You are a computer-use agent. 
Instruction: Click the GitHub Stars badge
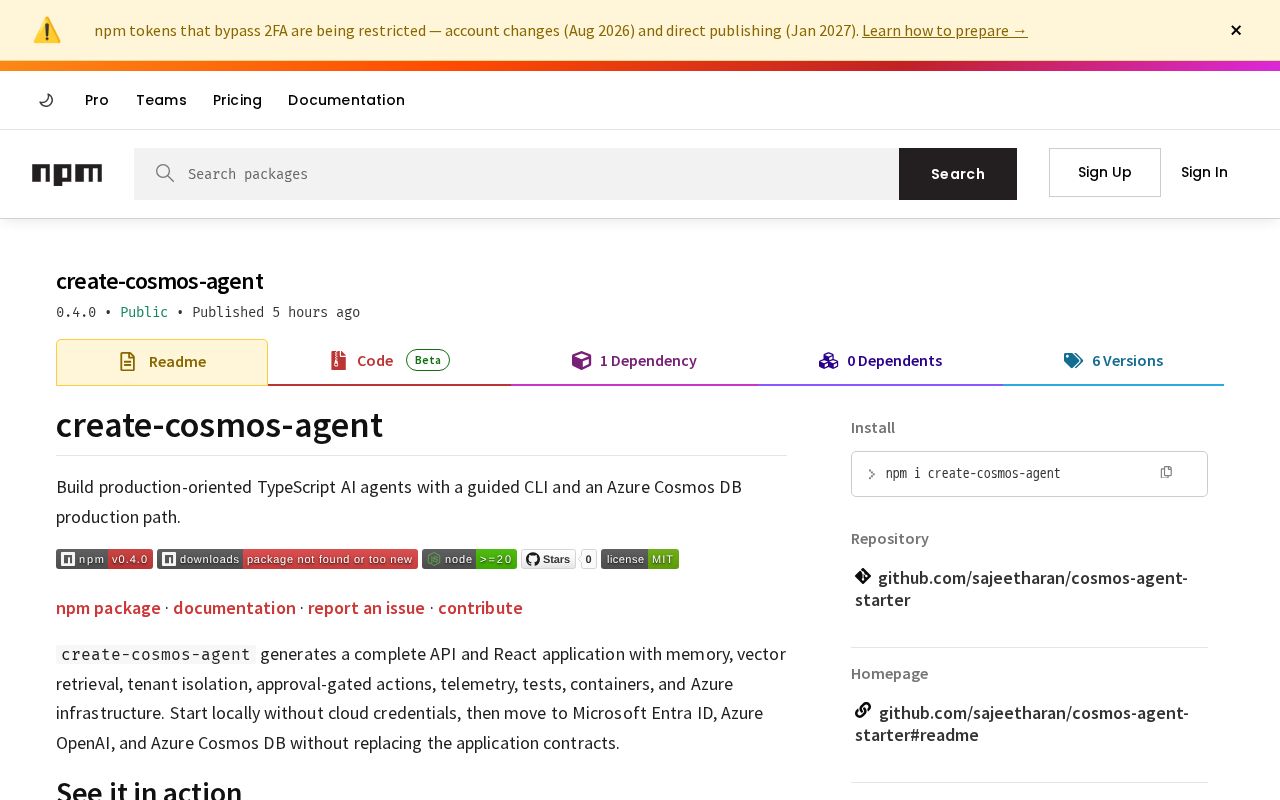(x=548, y=559)
